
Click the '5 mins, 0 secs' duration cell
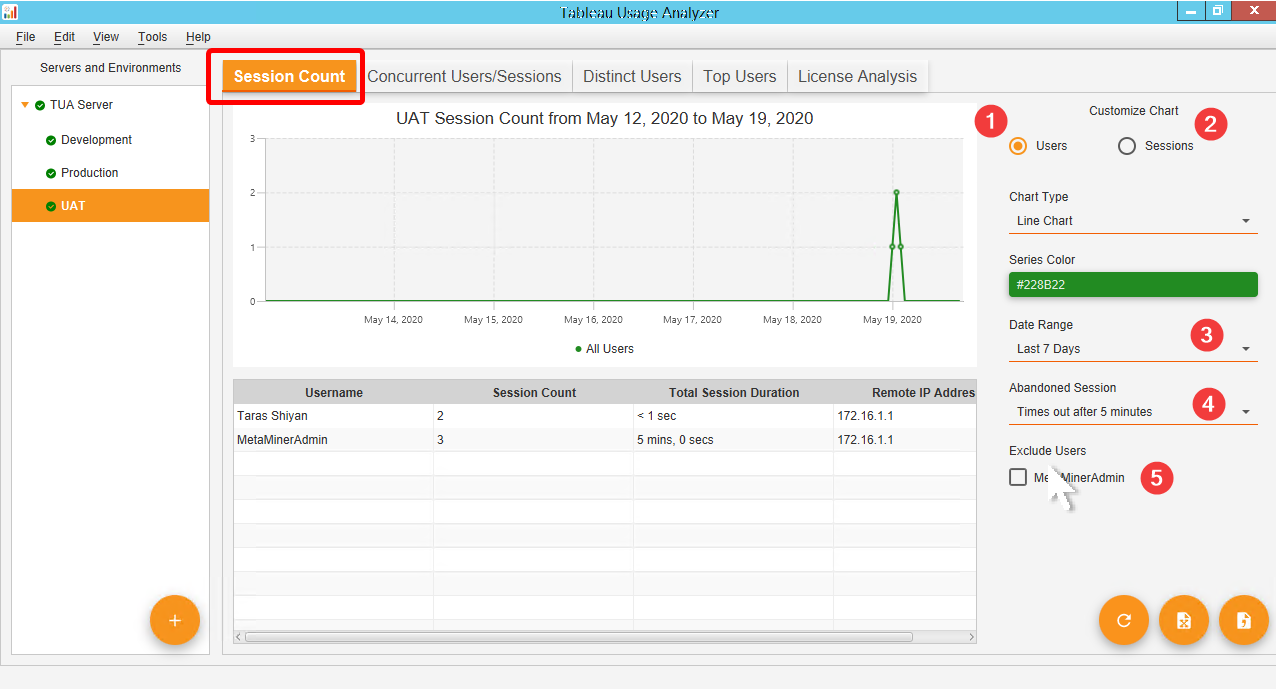[734, 440]
